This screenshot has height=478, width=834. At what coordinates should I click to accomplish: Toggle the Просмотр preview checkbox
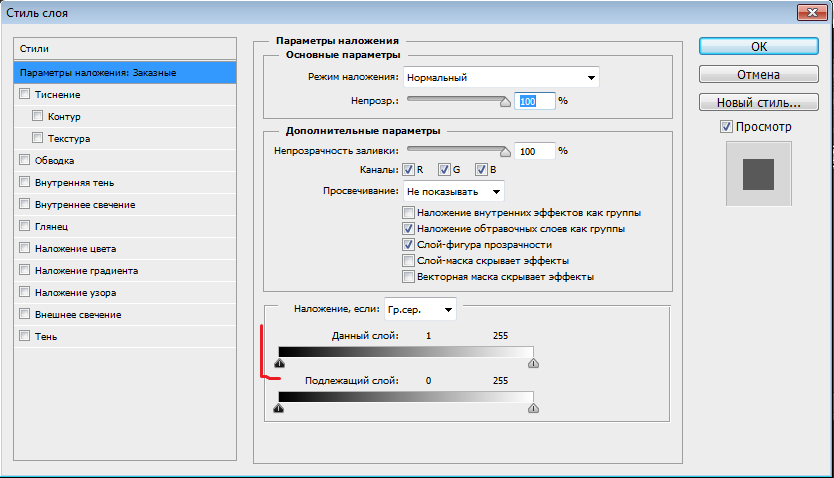point(726,127)
